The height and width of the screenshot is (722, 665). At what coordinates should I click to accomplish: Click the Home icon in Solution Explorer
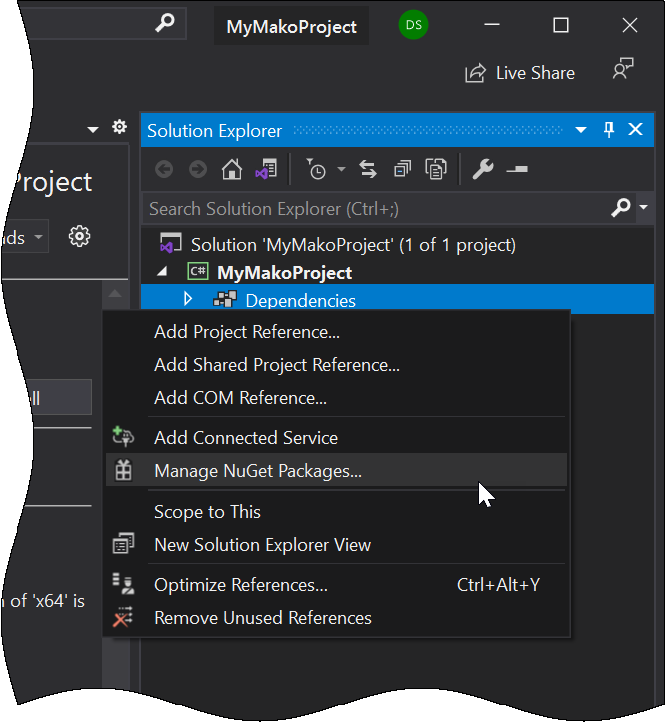point(232,170)
